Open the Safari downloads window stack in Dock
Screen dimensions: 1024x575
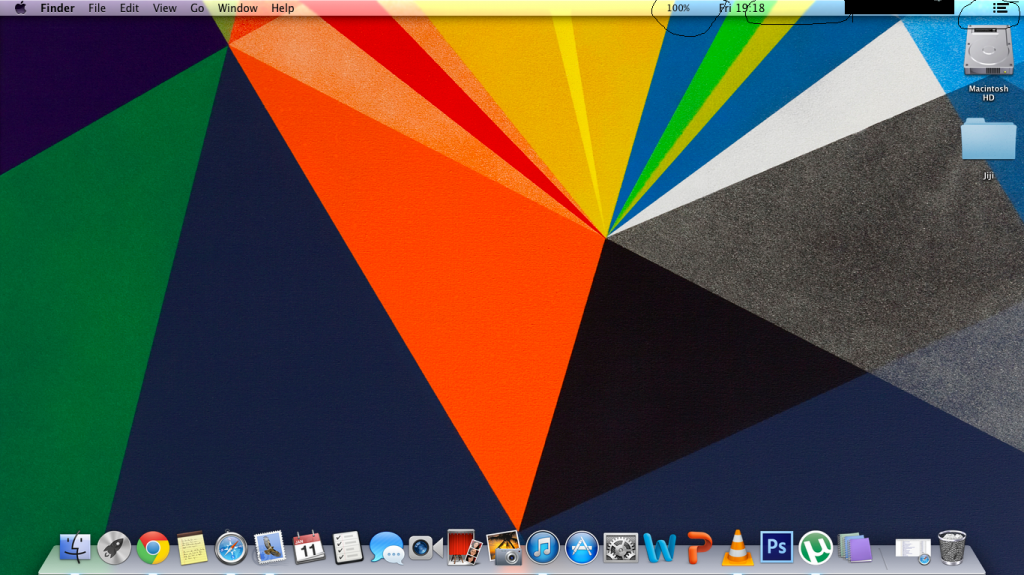pos(913,550)
